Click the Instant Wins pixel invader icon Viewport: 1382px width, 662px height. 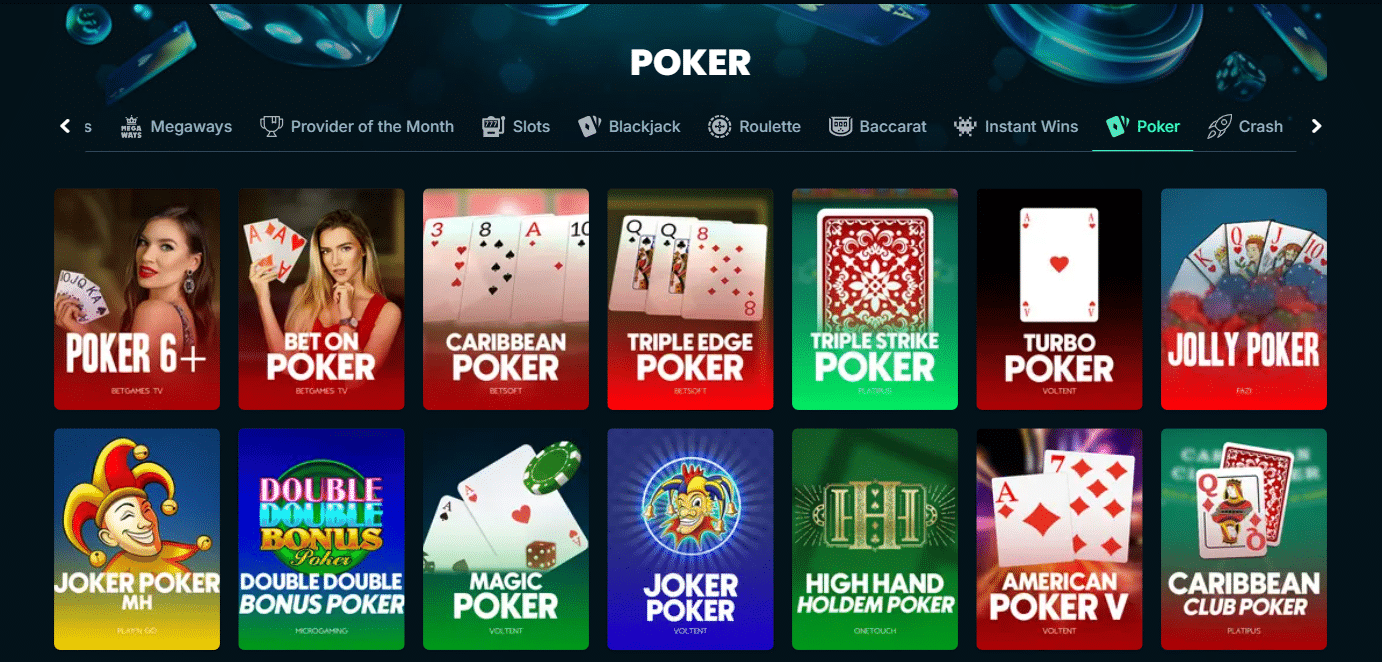coord(965,127)
